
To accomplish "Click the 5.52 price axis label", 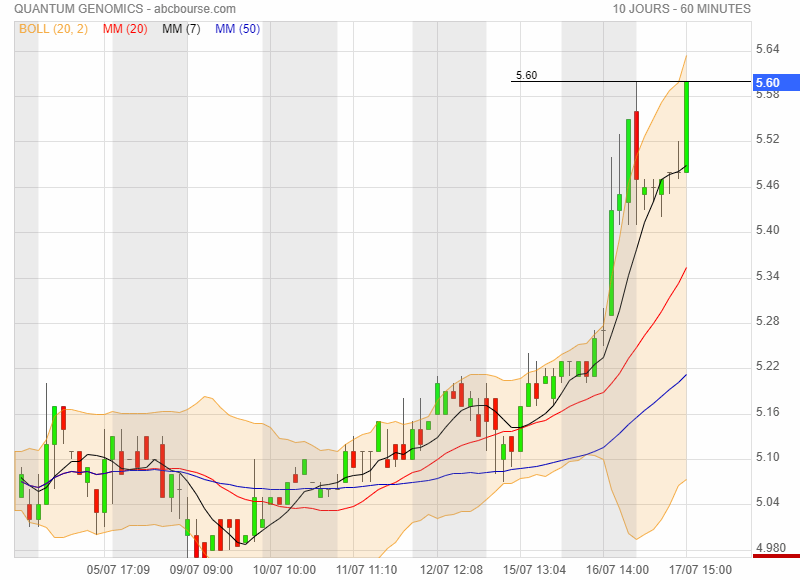I will click(x=768, y=139).
